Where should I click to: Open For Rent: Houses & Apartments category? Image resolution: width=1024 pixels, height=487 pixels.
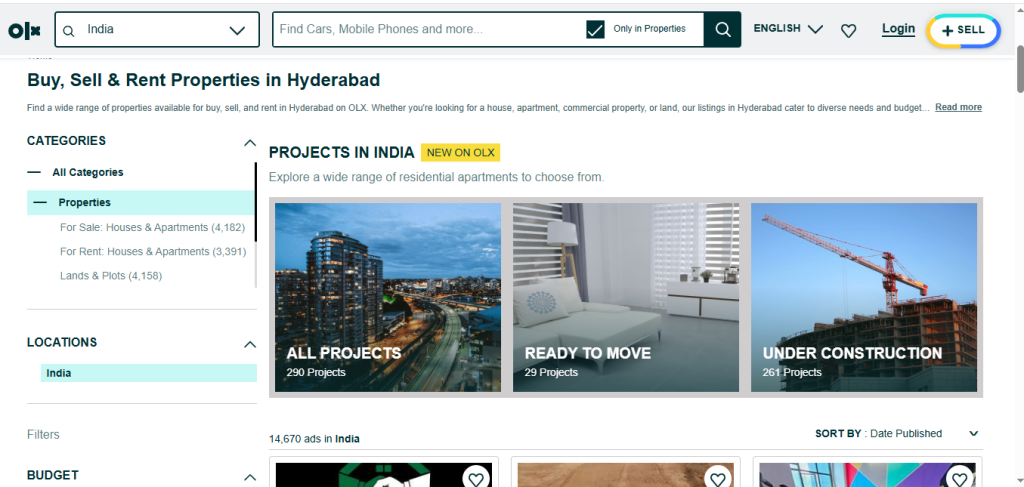[x=153, y=251]
